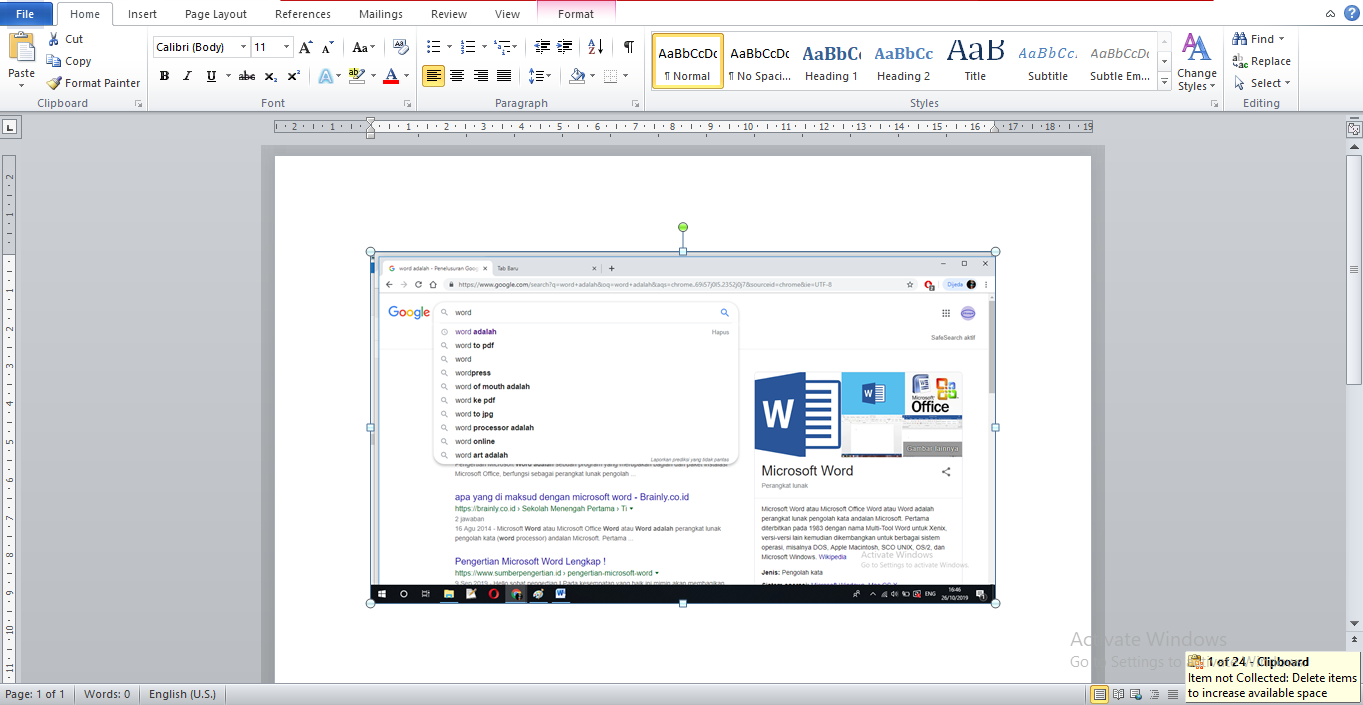Click the clipboard notification icon

[1195, 662]
